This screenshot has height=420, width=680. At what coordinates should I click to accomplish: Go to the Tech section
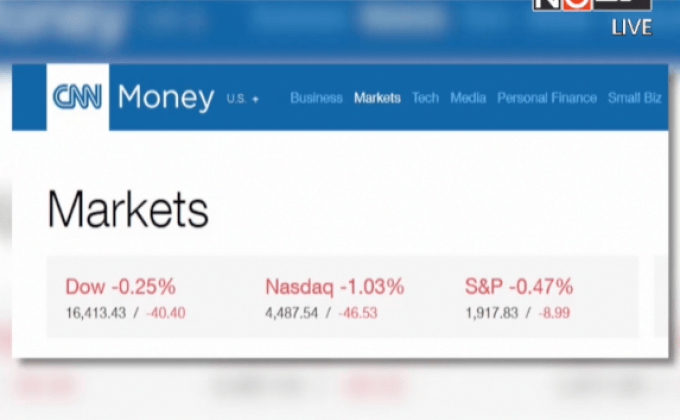tap(425, 98)
